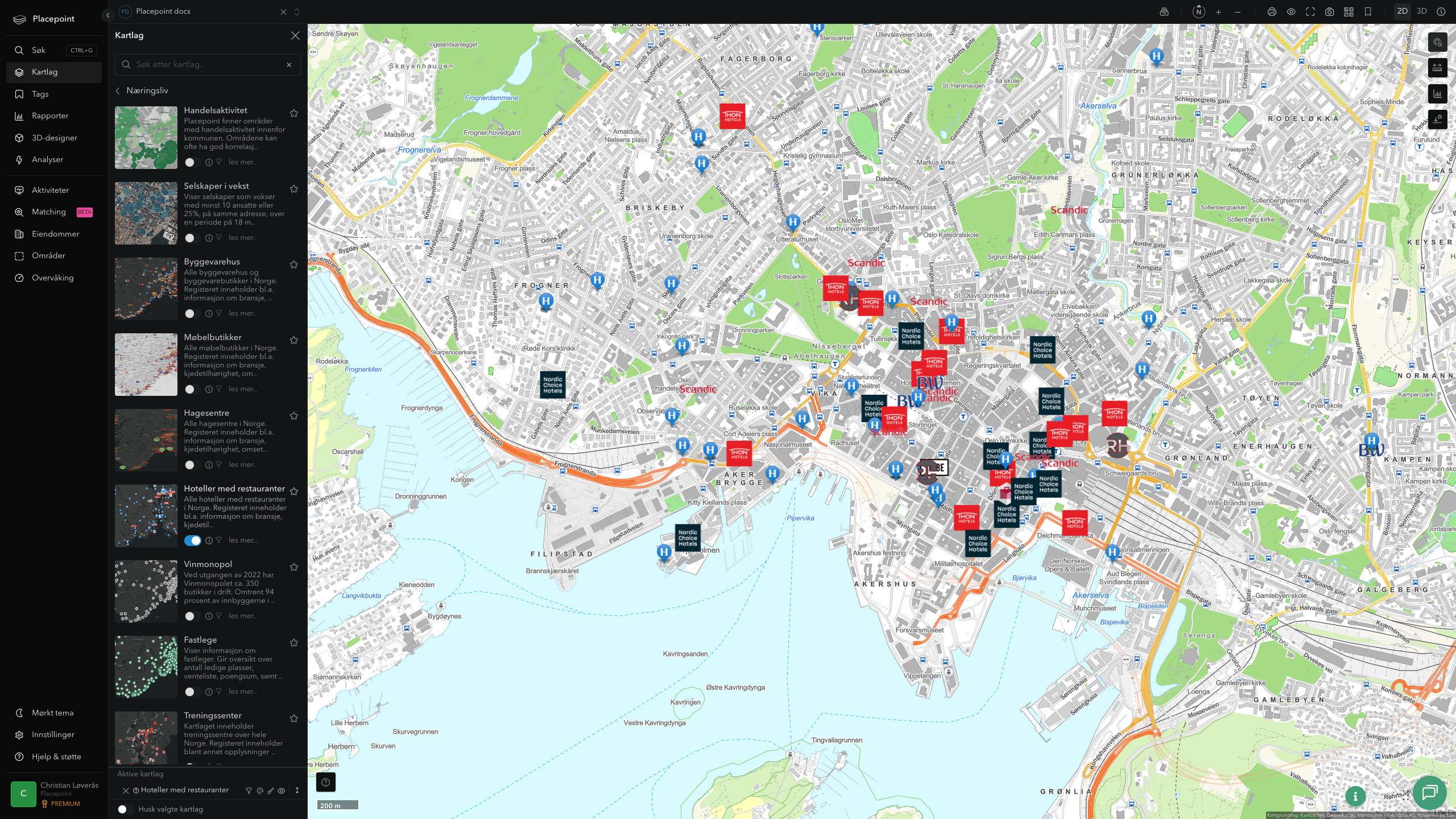Reorder active layer with the arrows icon
This screenshot has width=1456, height=819.
[x=297, y=791]
